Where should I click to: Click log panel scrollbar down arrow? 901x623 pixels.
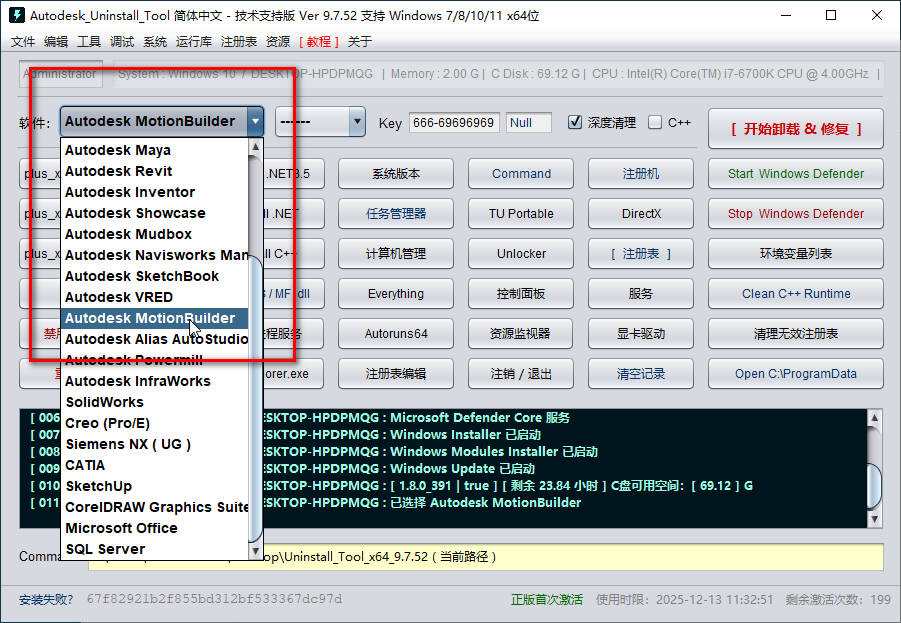point(875,520)
